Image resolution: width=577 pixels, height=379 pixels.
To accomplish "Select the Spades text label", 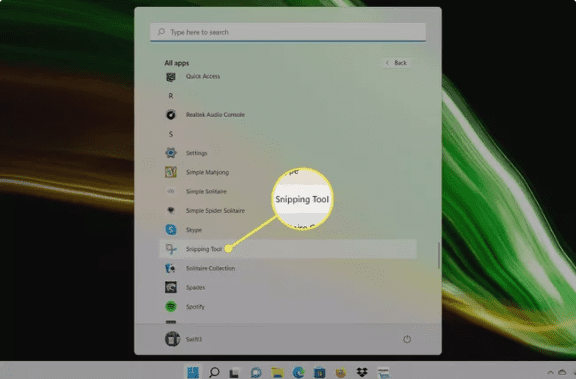I will click(195, 287).
